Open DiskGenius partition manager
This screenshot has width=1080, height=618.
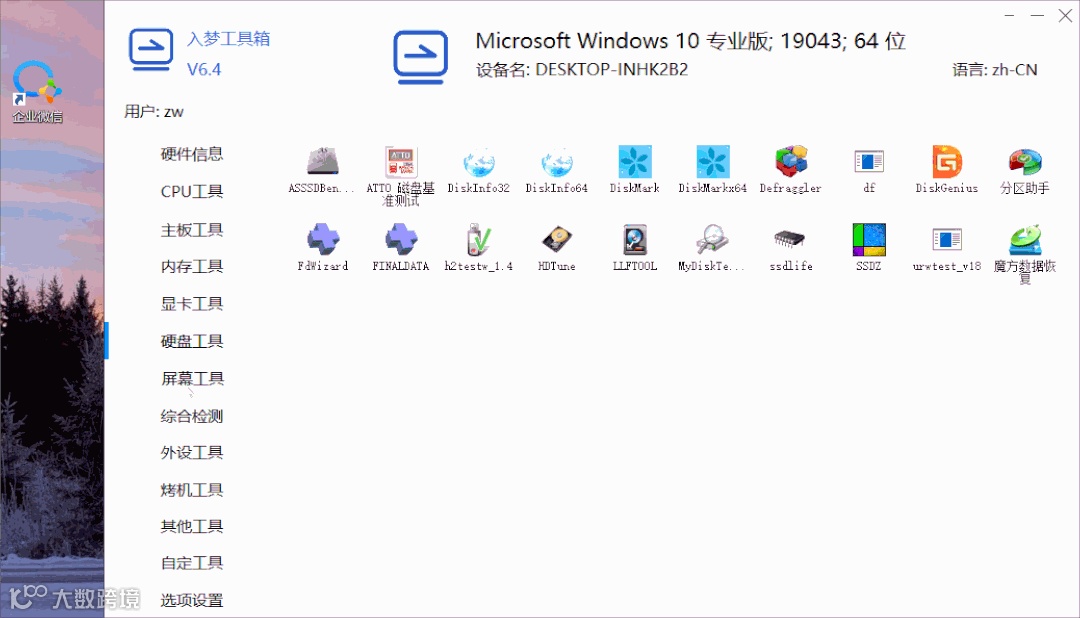coord(946,169)
